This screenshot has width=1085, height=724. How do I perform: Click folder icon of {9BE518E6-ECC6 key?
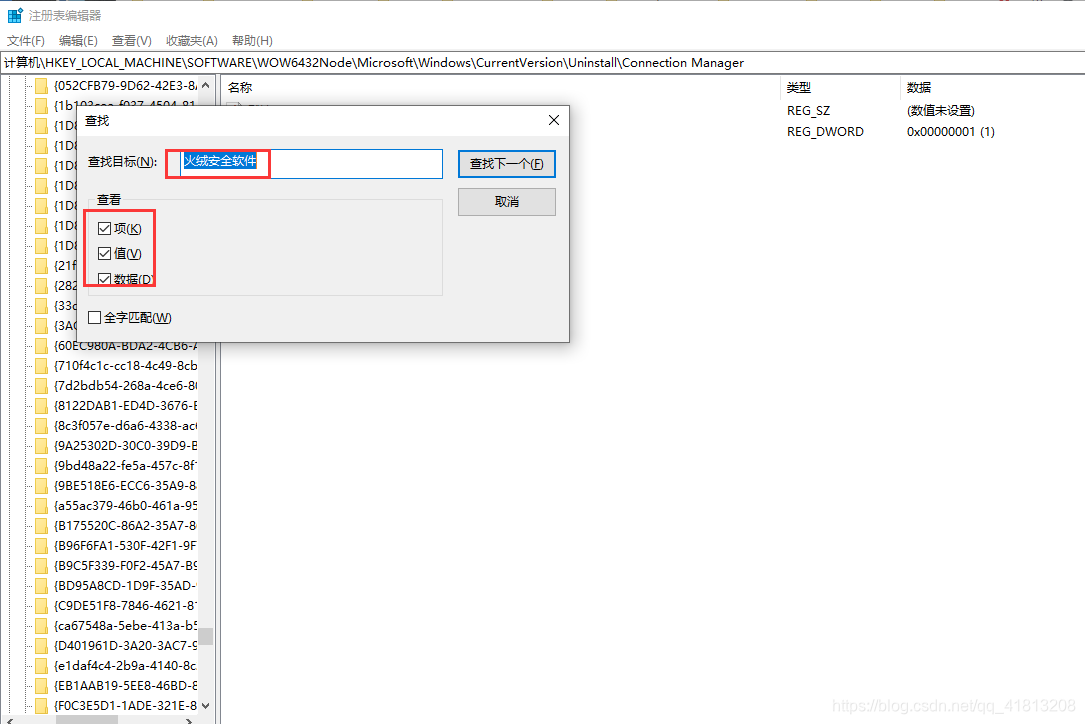[x=42, y=487]
